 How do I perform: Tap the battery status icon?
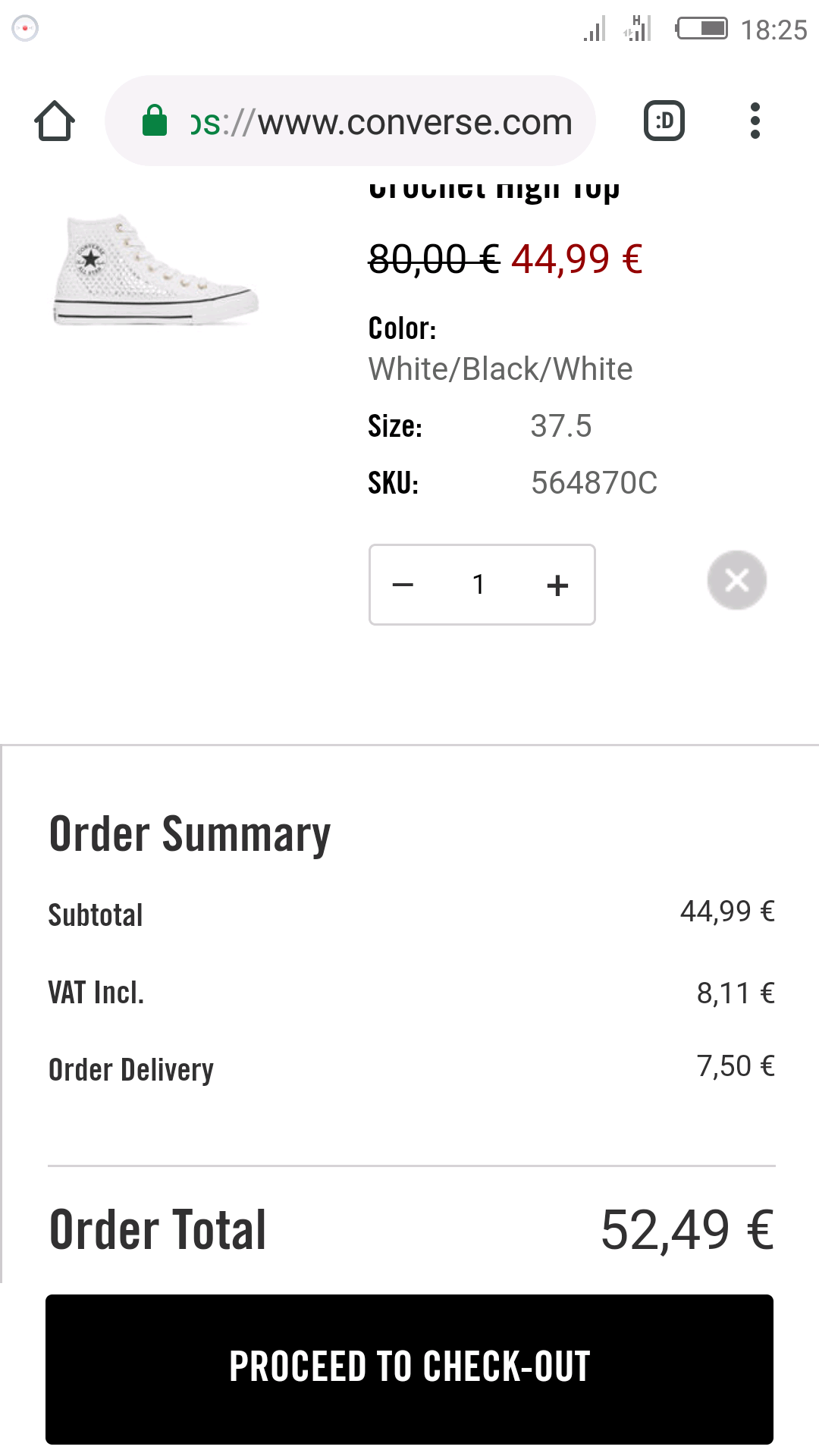[701, 29]
